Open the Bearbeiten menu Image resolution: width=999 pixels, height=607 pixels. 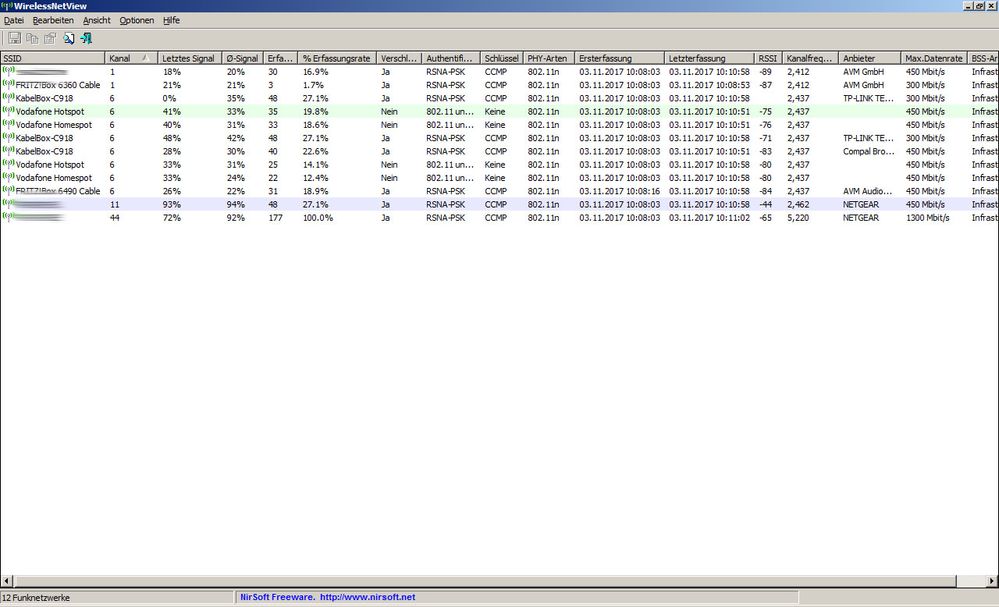pyautogui.click(x=52, y=20)
